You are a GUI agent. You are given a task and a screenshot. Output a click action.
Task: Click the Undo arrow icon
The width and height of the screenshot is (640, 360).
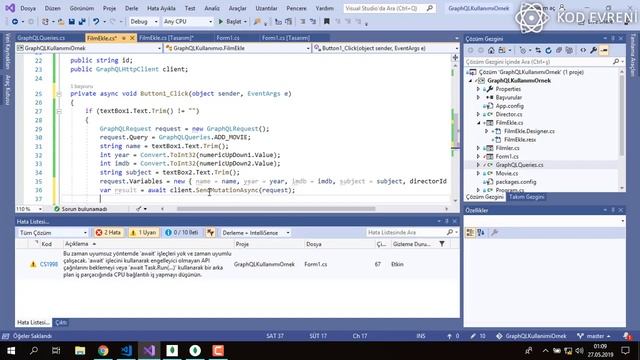pyautogui.click(x=96, y=22)
